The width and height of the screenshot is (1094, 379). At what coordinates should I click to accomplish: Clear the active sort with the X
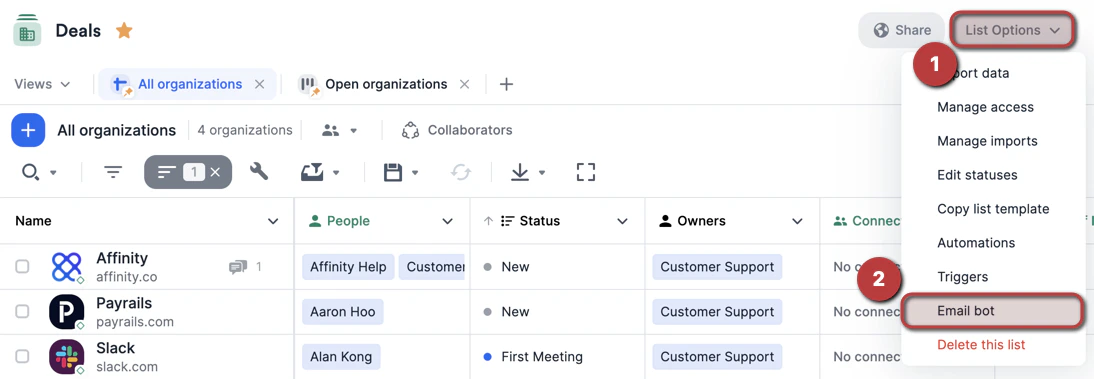(216, 172)
